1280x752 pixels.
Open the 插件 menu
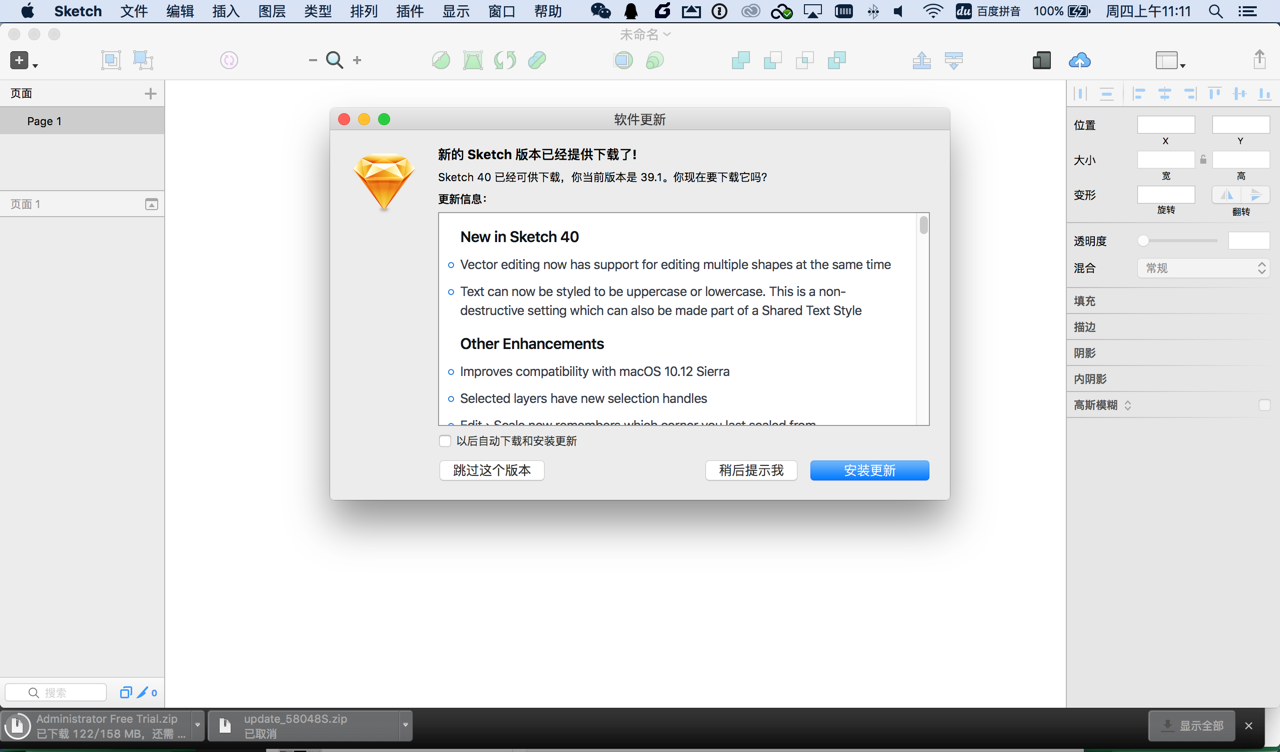[410, 11]
